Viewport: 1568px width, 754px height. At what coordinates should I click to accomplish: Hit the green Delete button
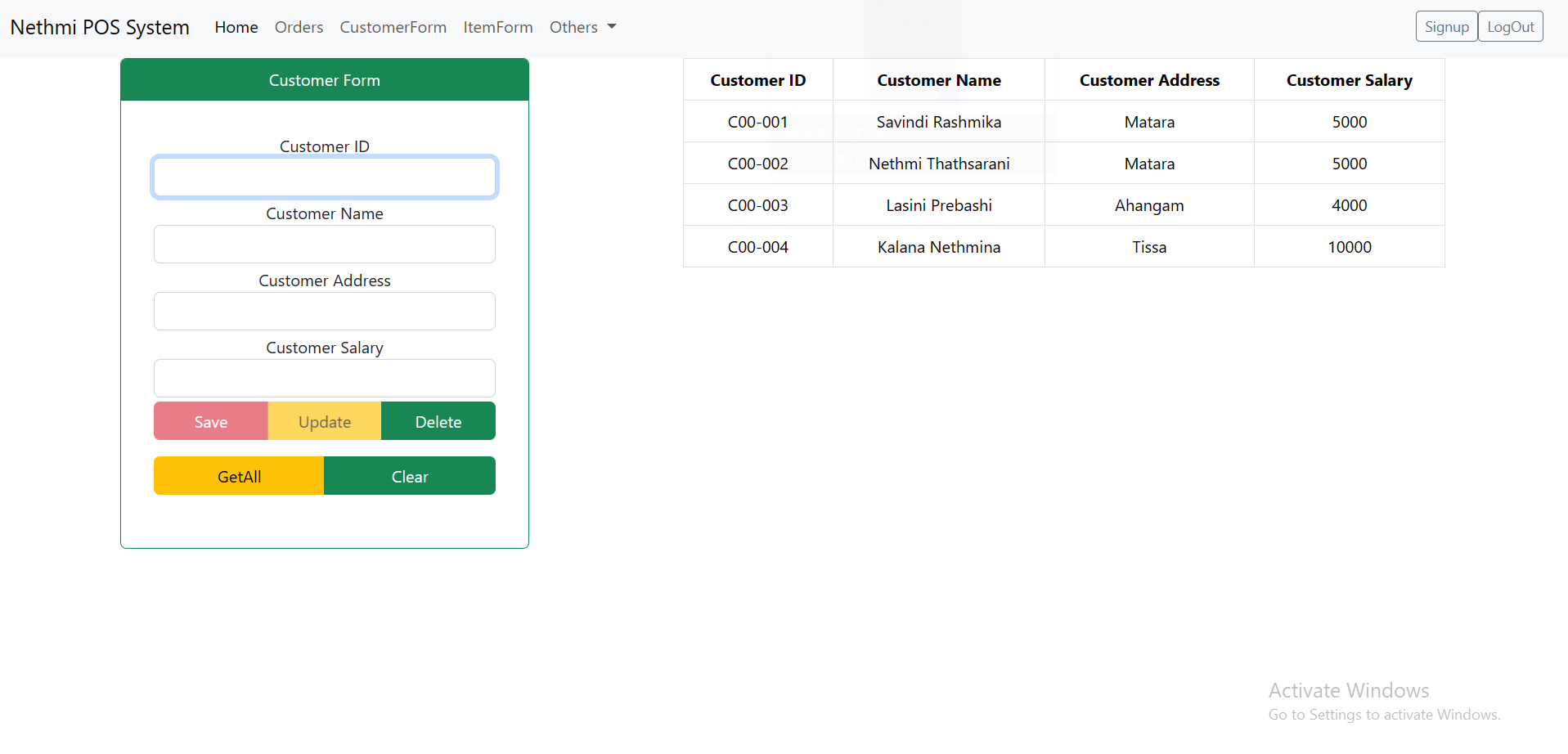click(x=438, y=421)
